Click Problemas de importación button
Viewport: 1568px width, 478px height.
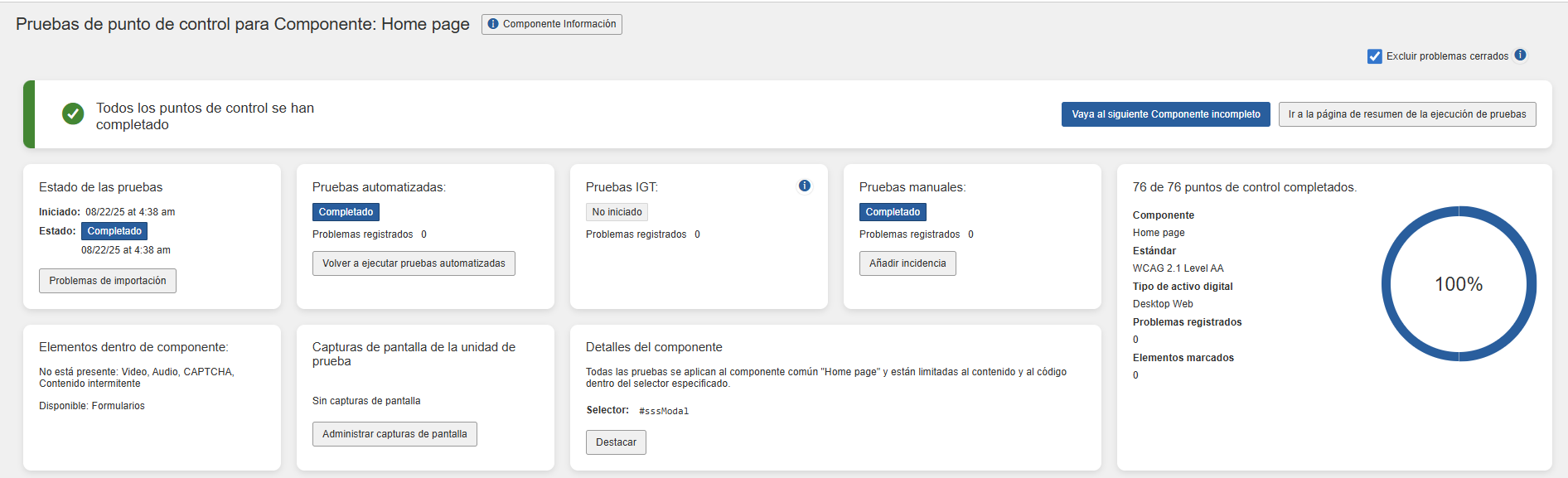[108, 281]
